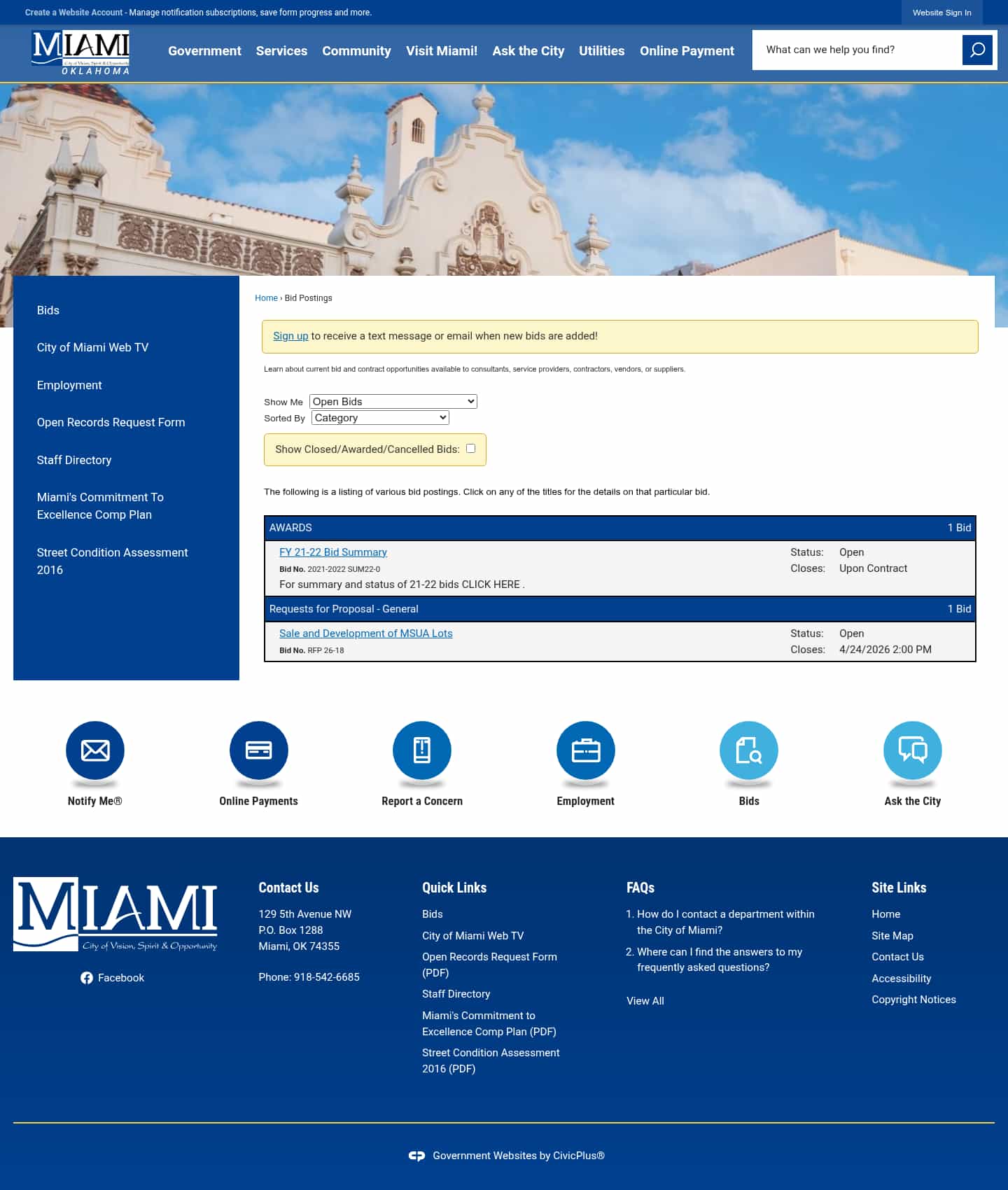Click the search magnifier icon button
The height and width of the screenshot is (1190, 1008).
[x=977, y=50]
